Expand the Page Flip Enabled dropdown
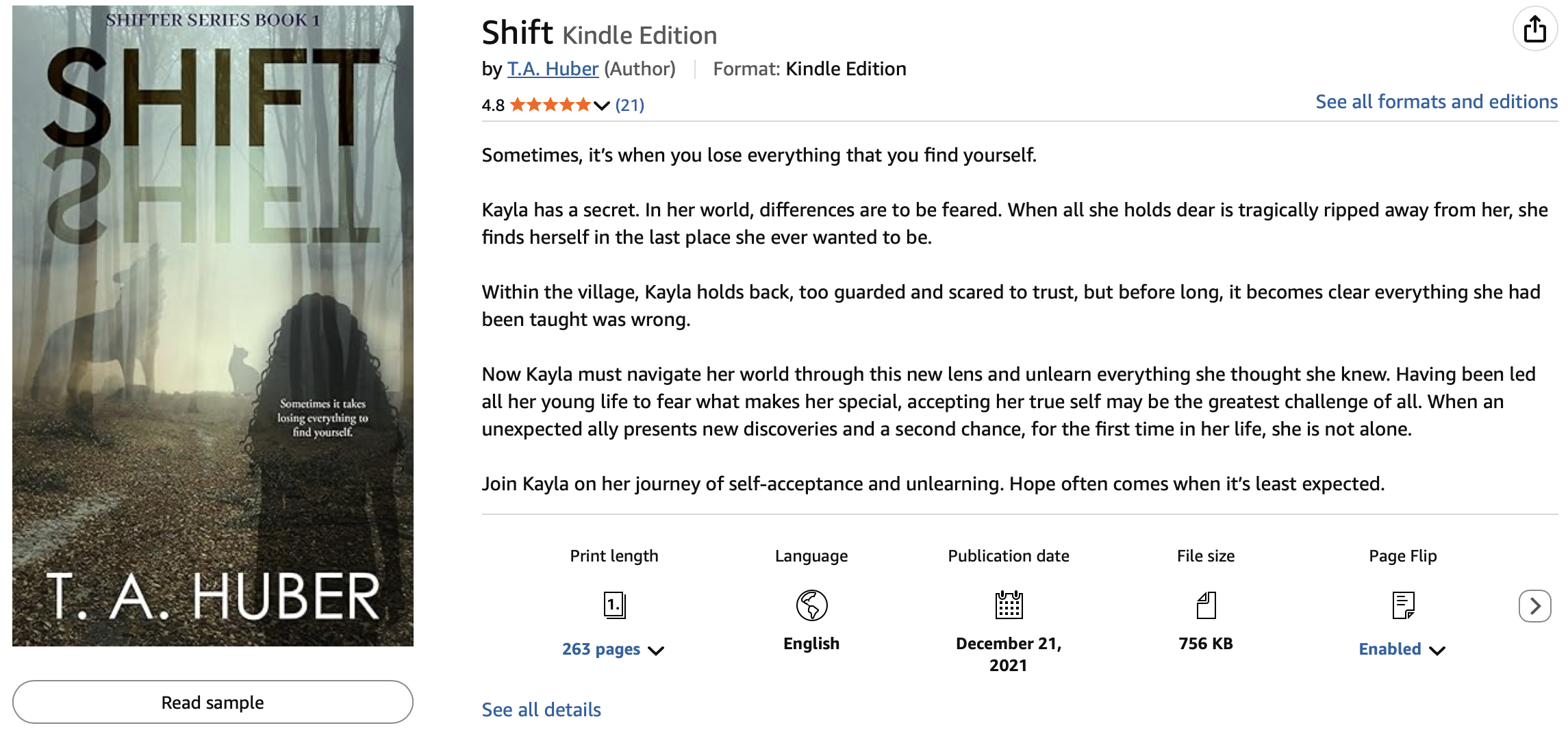1568x730 pixels. click(1437, 651)
